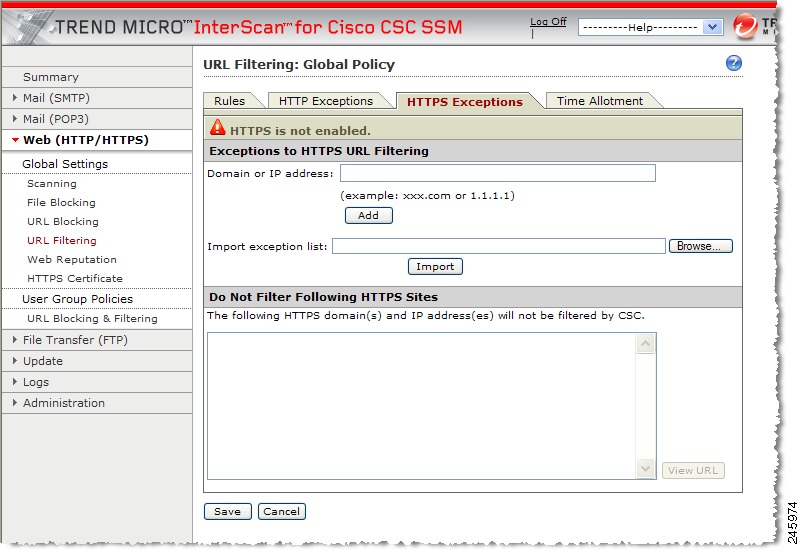Viewport: 803px width, 550px height.
Task: Switch to the HTTP Exceptions tab
Action: (x=326, y=101)
